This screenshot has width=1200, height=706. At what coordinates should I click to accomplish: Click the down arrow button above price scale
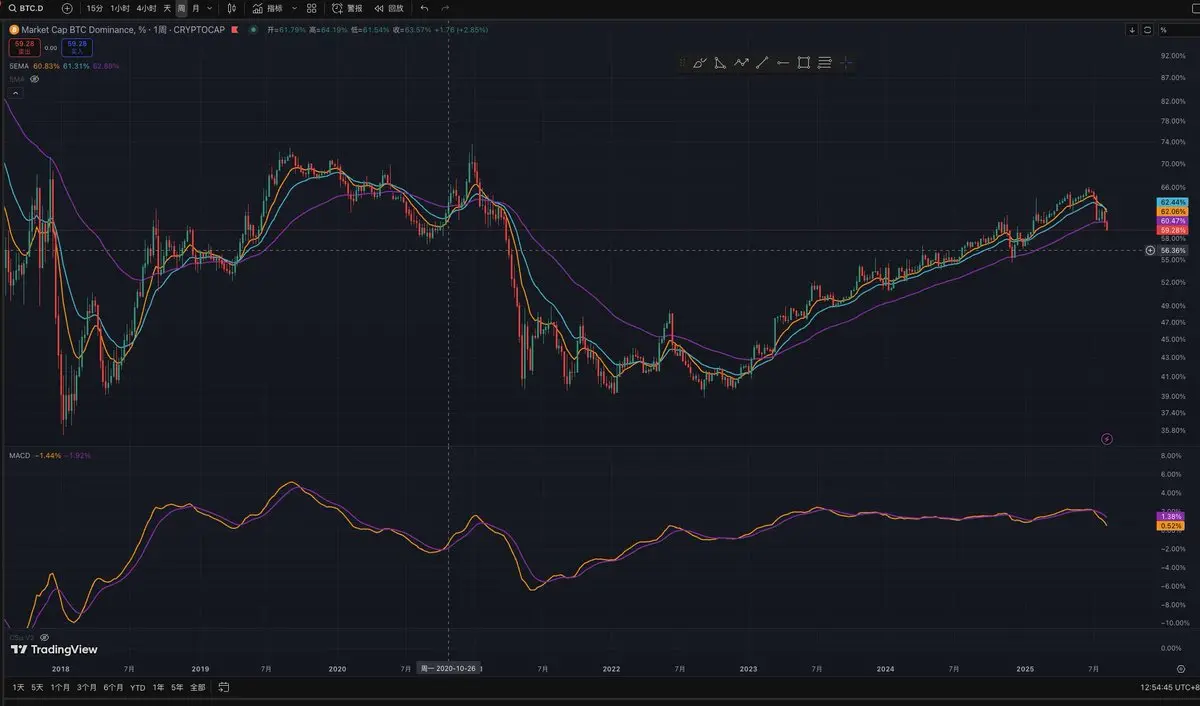click(x=1132, y=29)
